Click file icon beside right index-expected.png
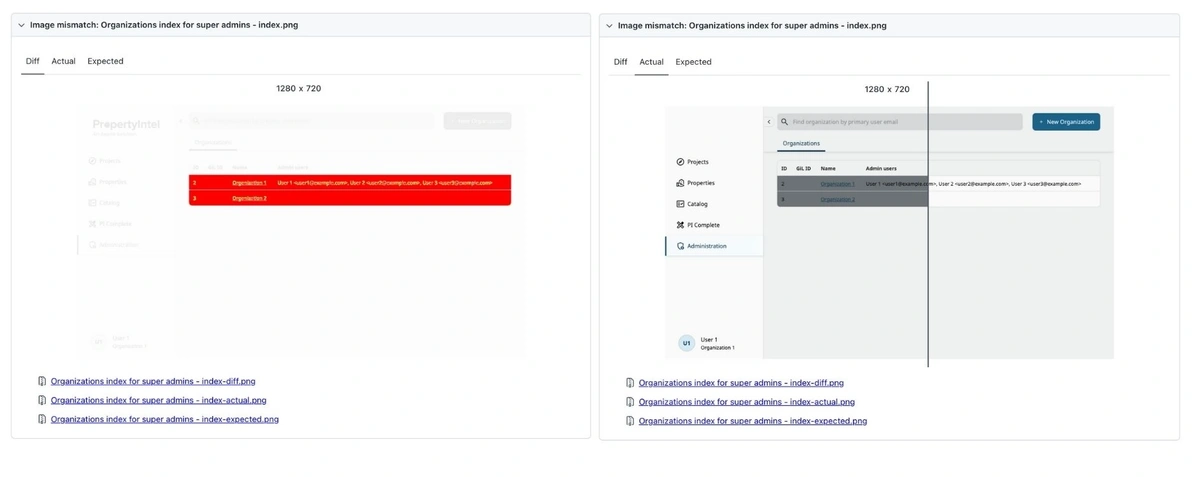The image size is (1200, 477). tap(630, 421)
